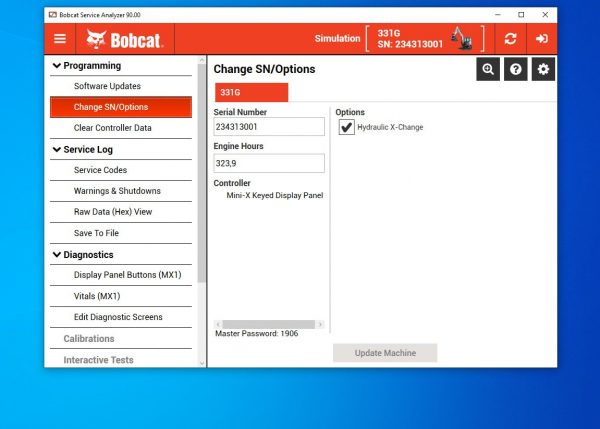Click the Master Password: 1906 text

(256, 334)
